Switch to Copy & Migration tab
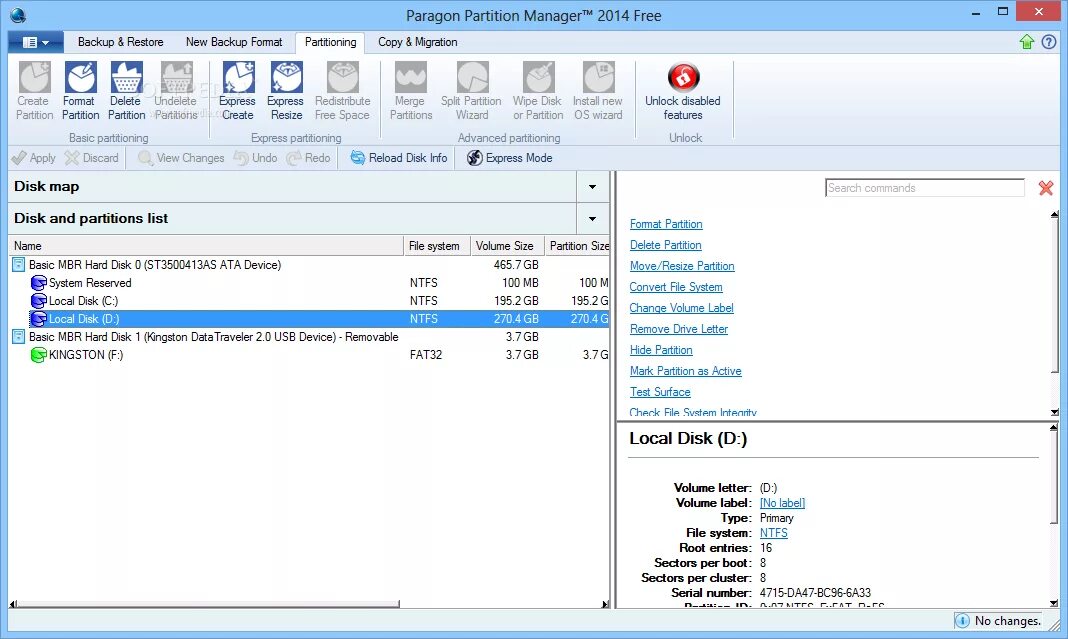The width and height of the screenshot is (1068, 639). [418, 42]
